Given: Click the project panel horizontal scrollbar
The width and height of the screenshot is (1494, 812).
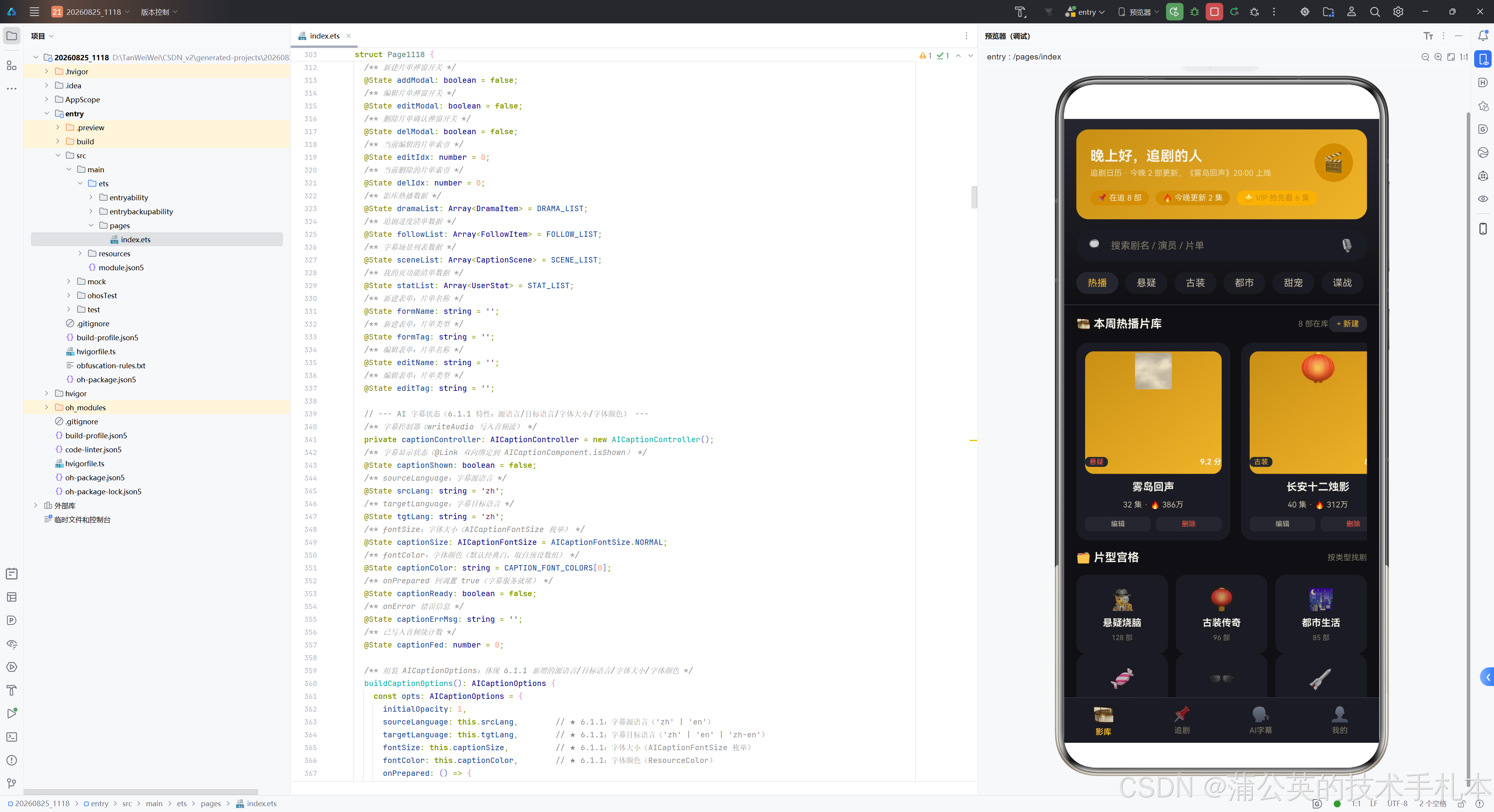Looking at the screenshot, I should [x=140, y=792].
